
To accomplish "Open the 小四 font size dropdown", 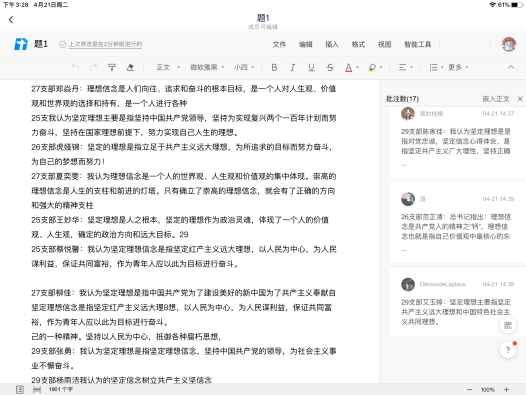I will click(244, 67).
